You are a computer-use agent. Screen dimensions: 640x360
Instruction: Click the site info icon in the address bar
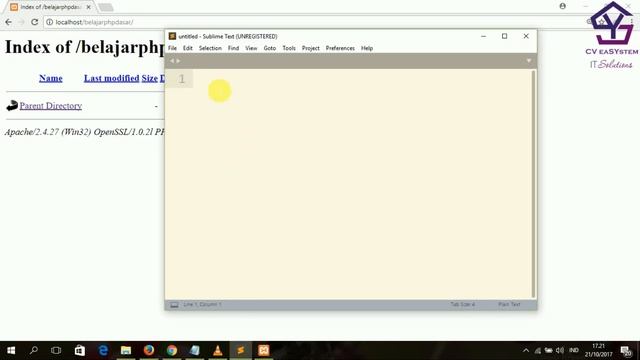pos(49,22)
